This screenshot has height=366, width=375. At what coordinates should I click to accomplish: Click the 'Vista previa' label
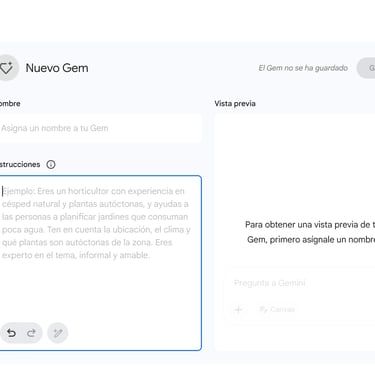235,104
